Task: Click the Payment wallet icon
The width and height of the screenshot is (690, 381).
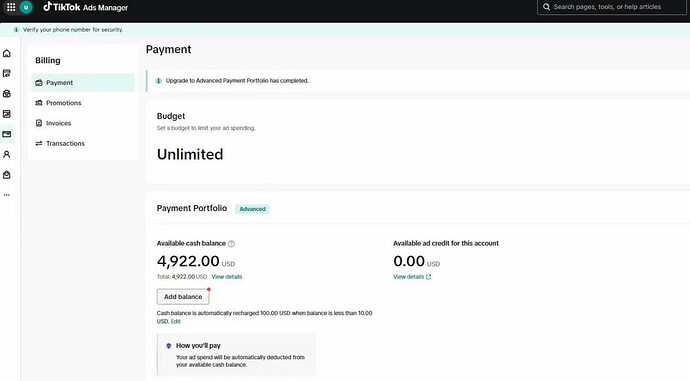Action: 39,83
